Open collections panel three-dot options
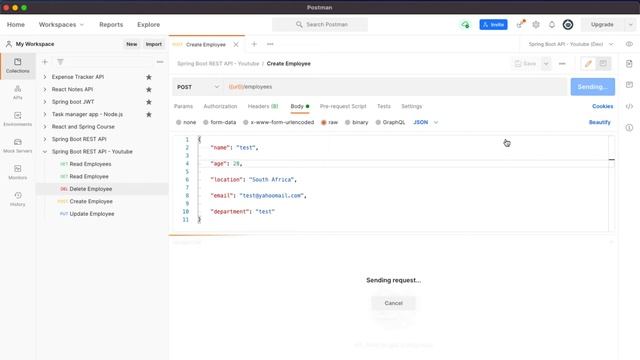The height and width of the screenshot is (360, 640). (160, 62)
